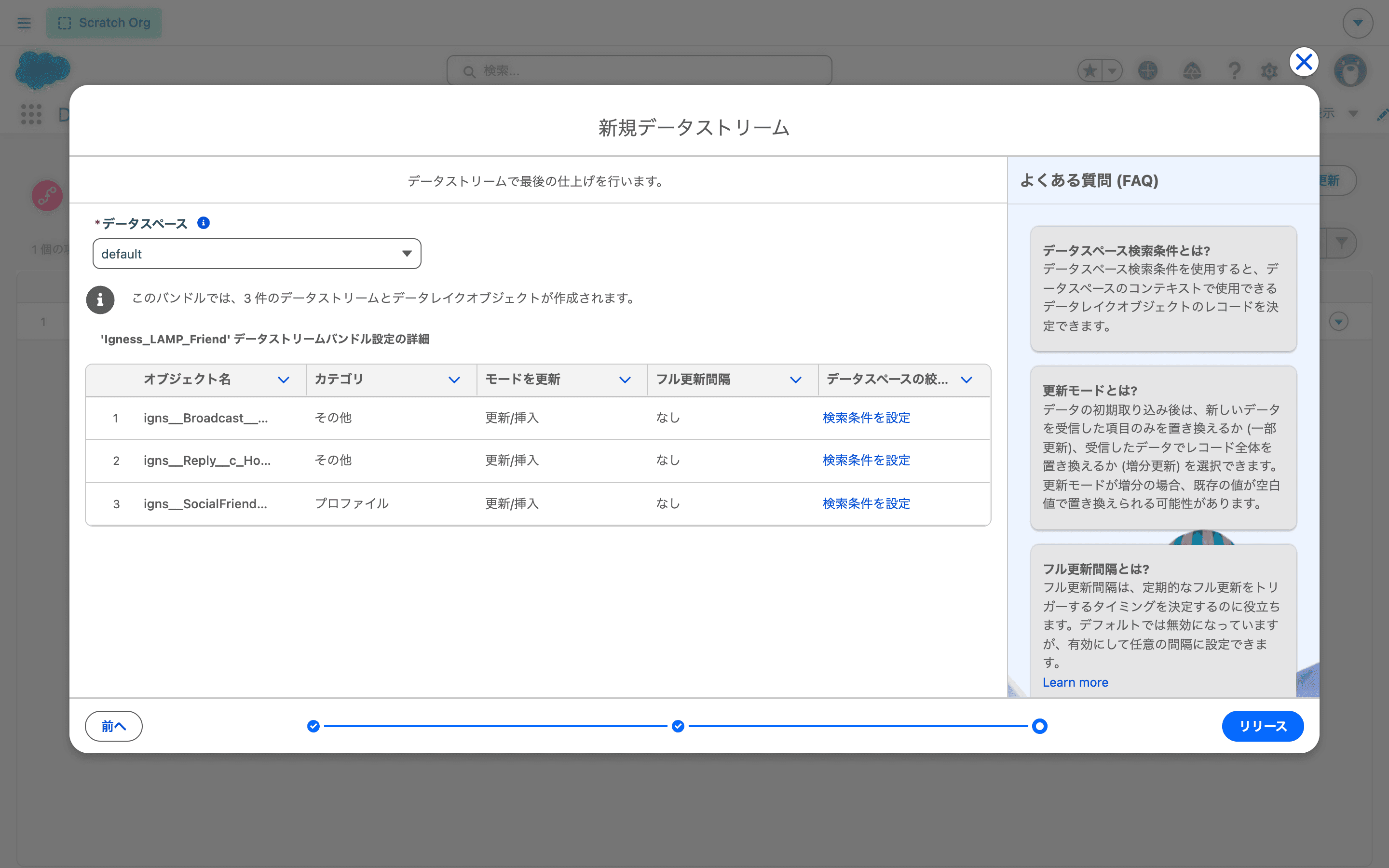Open the help question mark icon
Screen dimensions: 1389x868
[1234, 70]
